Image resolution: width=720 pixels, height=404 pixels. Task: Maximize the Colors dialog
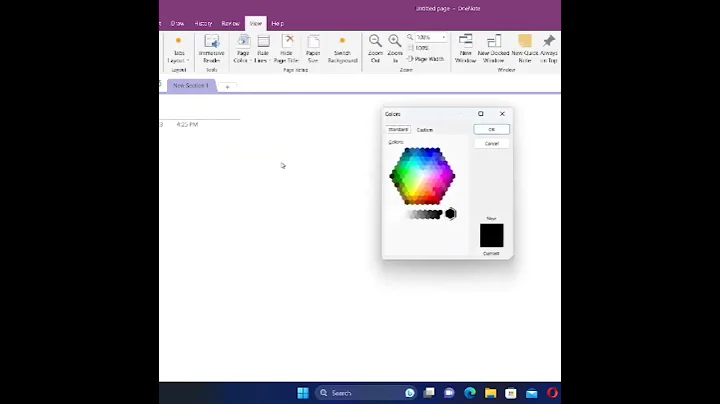[x=481, y=114]
